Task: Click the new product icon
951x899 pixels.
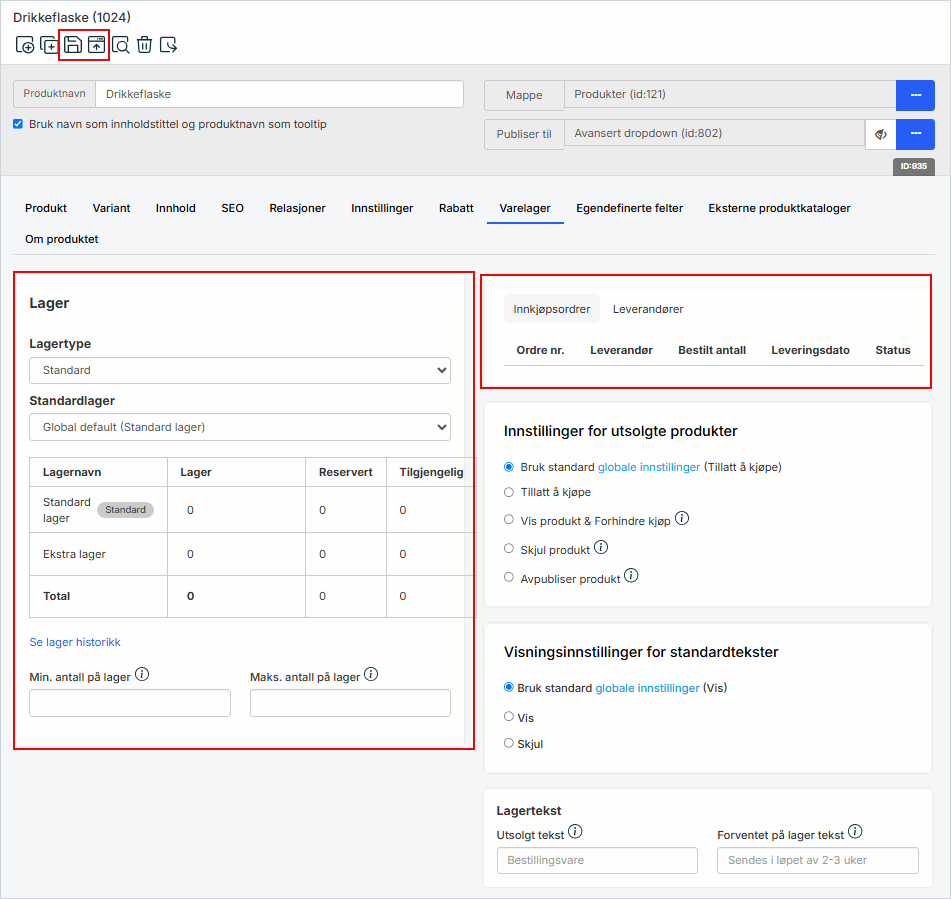Action: [25, 44]
